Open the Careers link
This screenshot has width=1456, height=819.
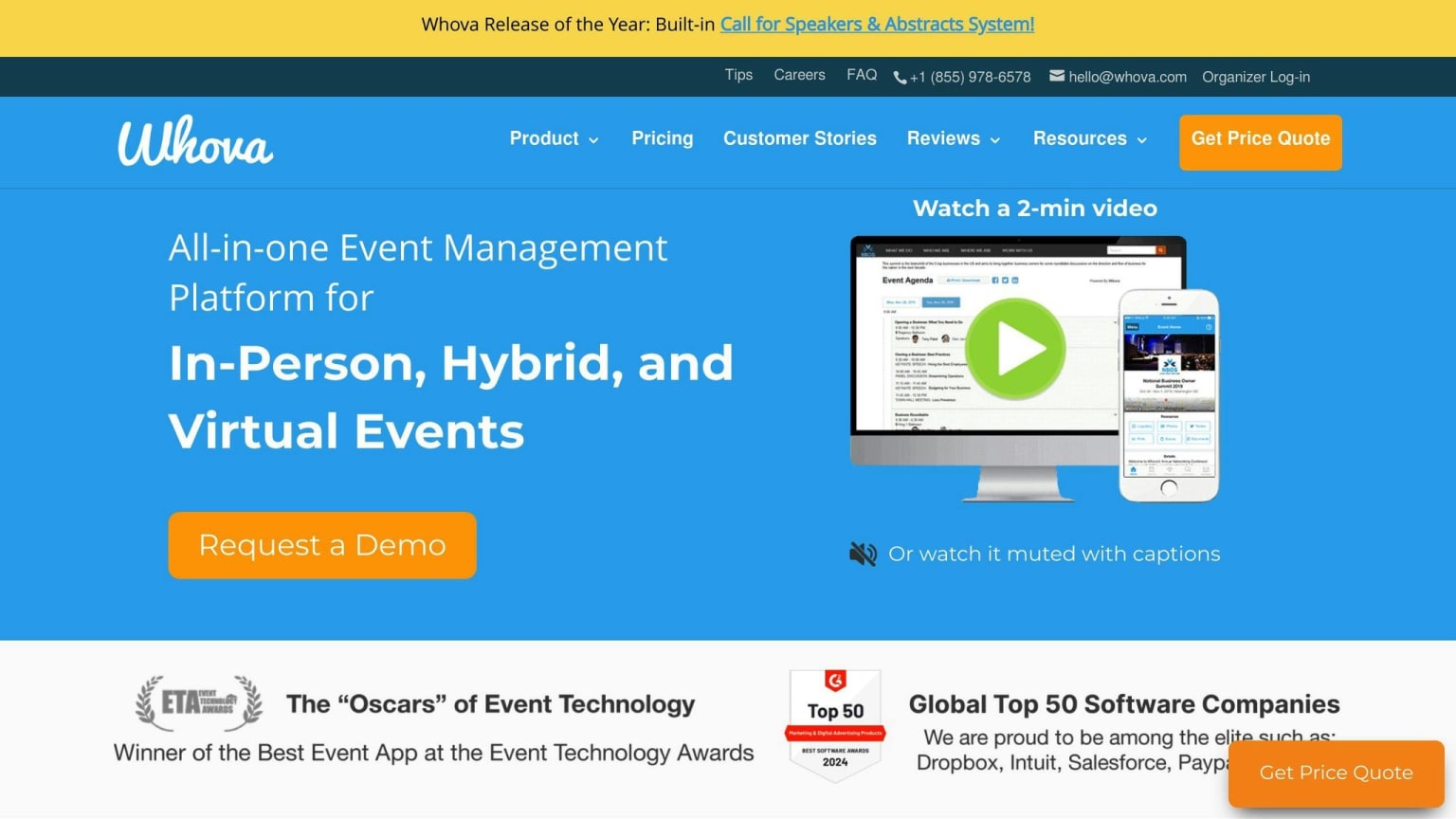click(x=799, y=75)
